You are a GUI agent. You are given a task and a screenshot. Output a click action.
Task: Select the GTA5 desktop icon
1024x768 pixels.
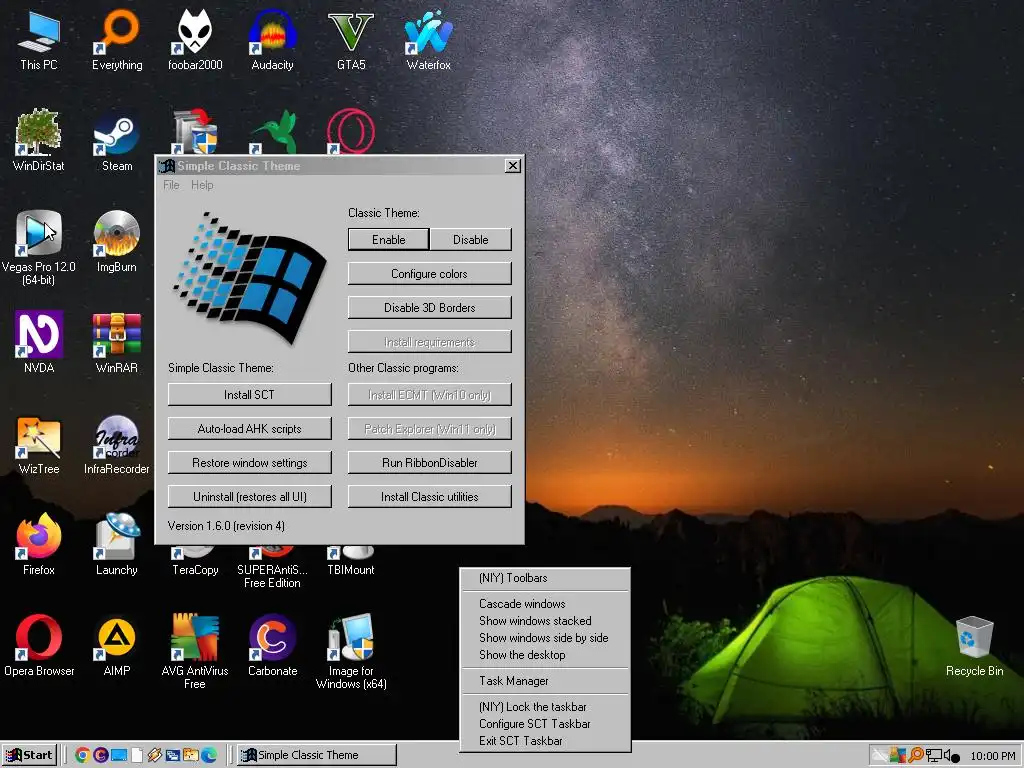tap(351, 39)
